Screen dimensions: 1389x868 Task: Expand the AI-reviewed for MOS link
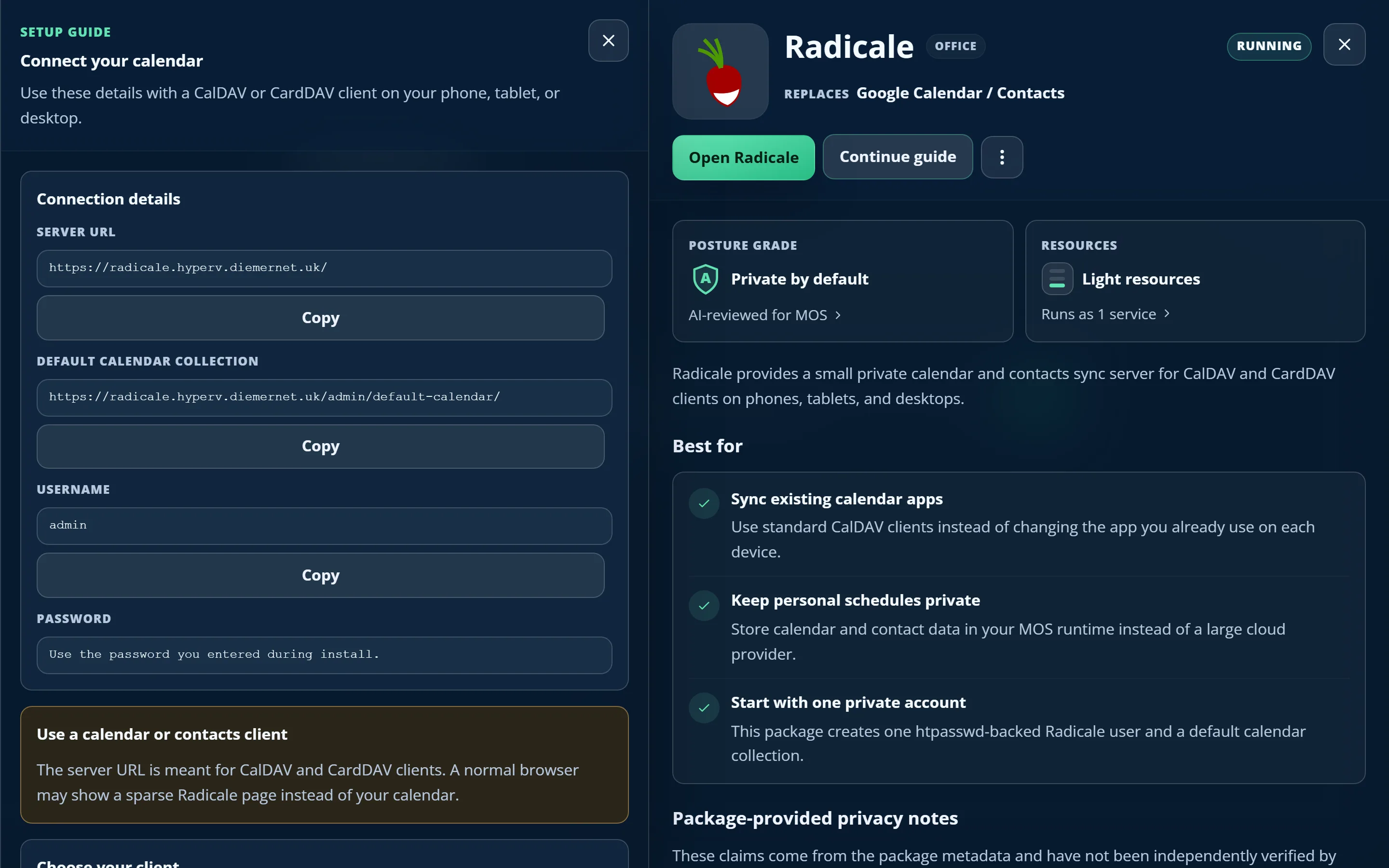click(764, 315)
